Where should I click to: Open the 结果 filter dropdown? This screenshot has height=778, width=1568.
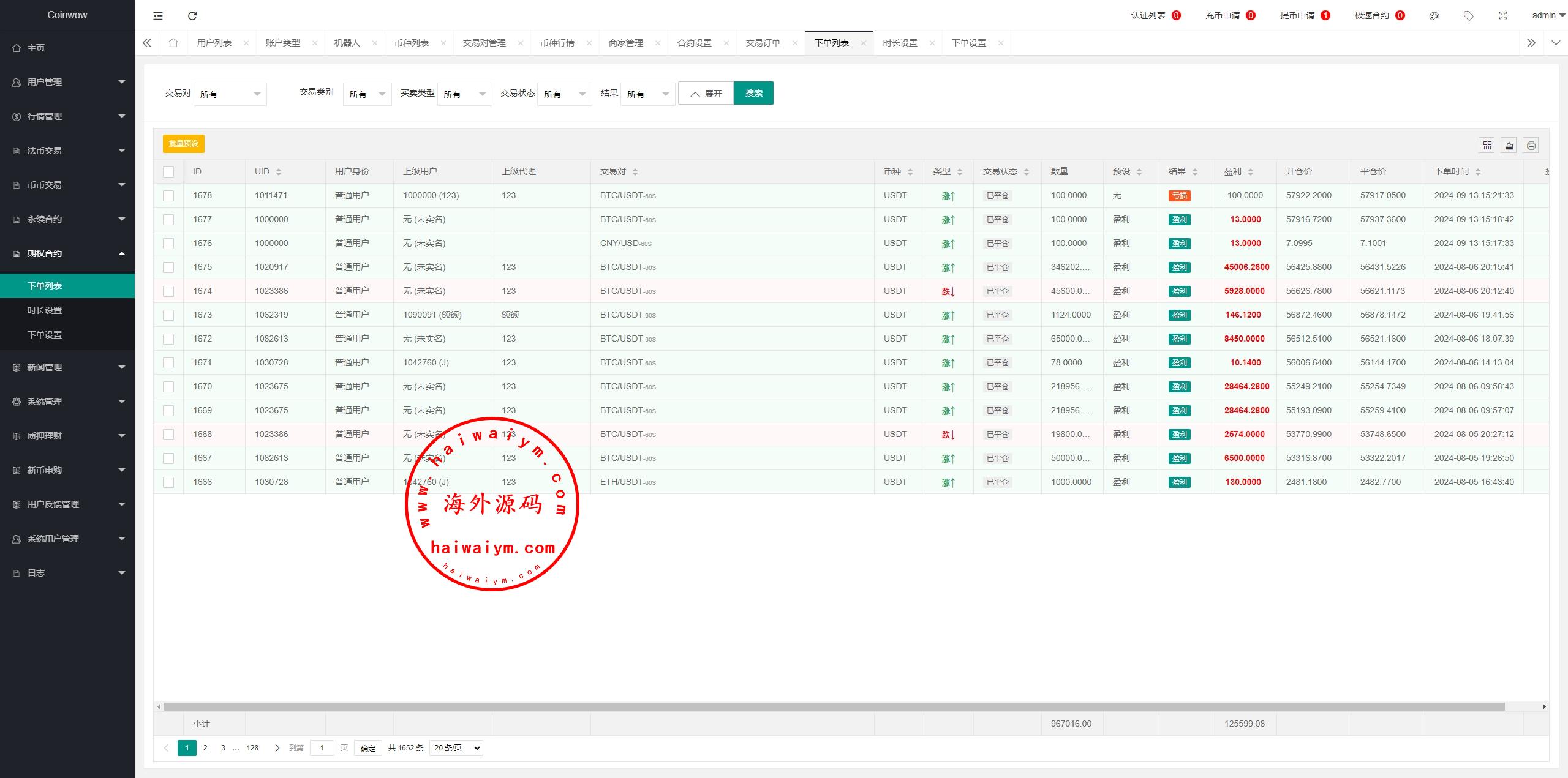647,94
